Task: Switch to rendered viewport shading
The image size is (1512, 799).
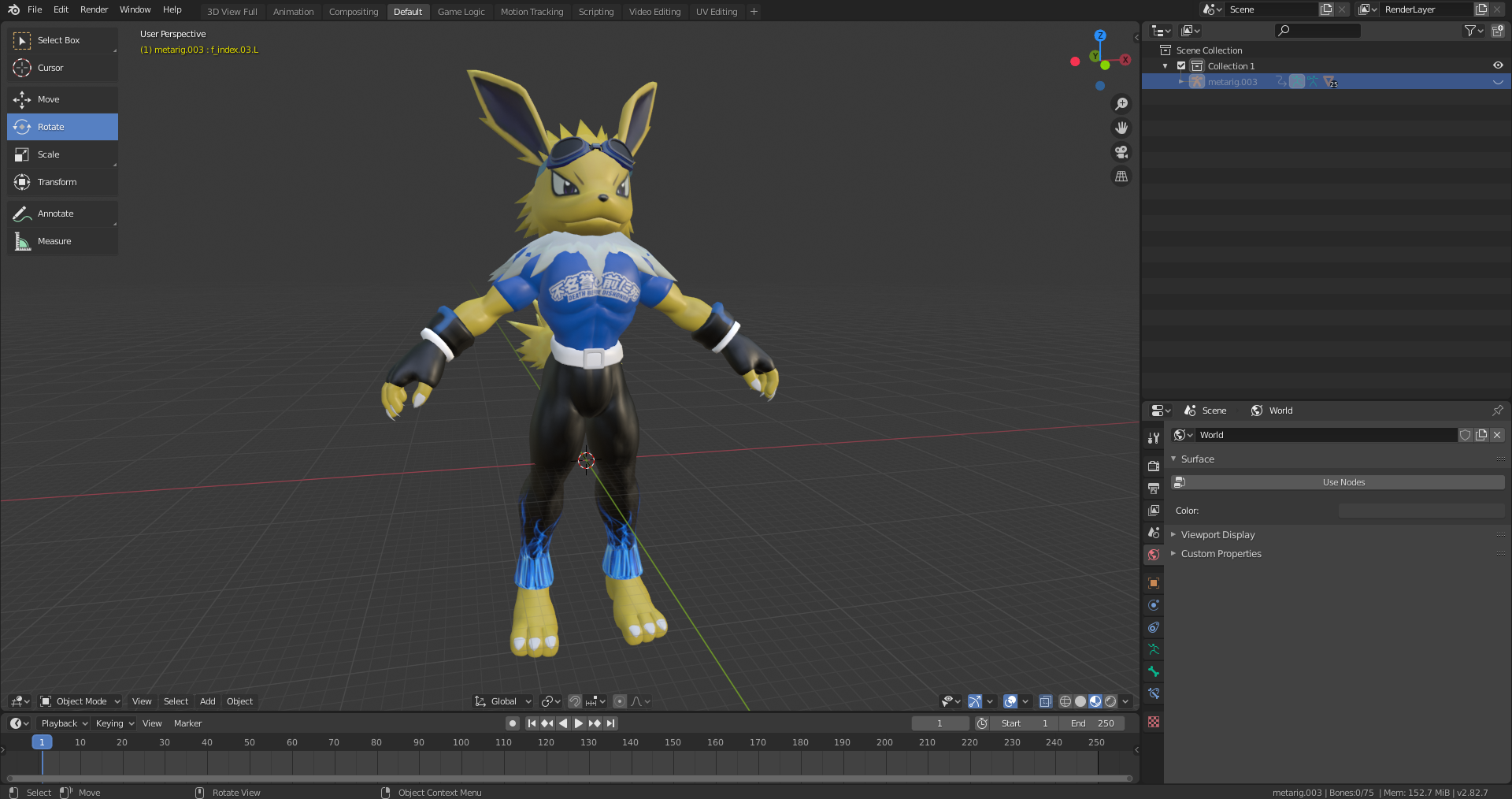Action: (1110, 701)
